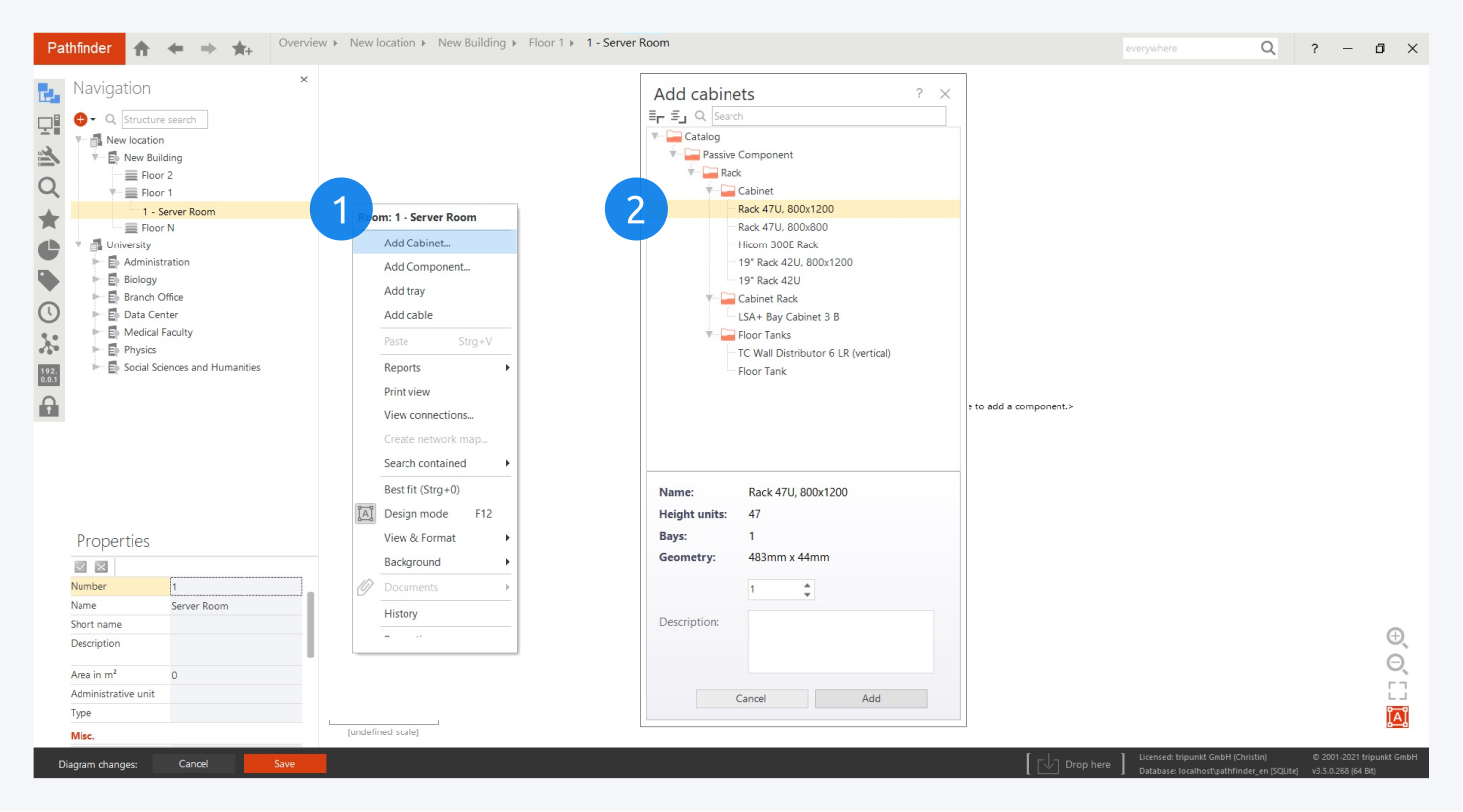Click the orange Save button
Screen dimensions: 1463x812
pos(284,764)
